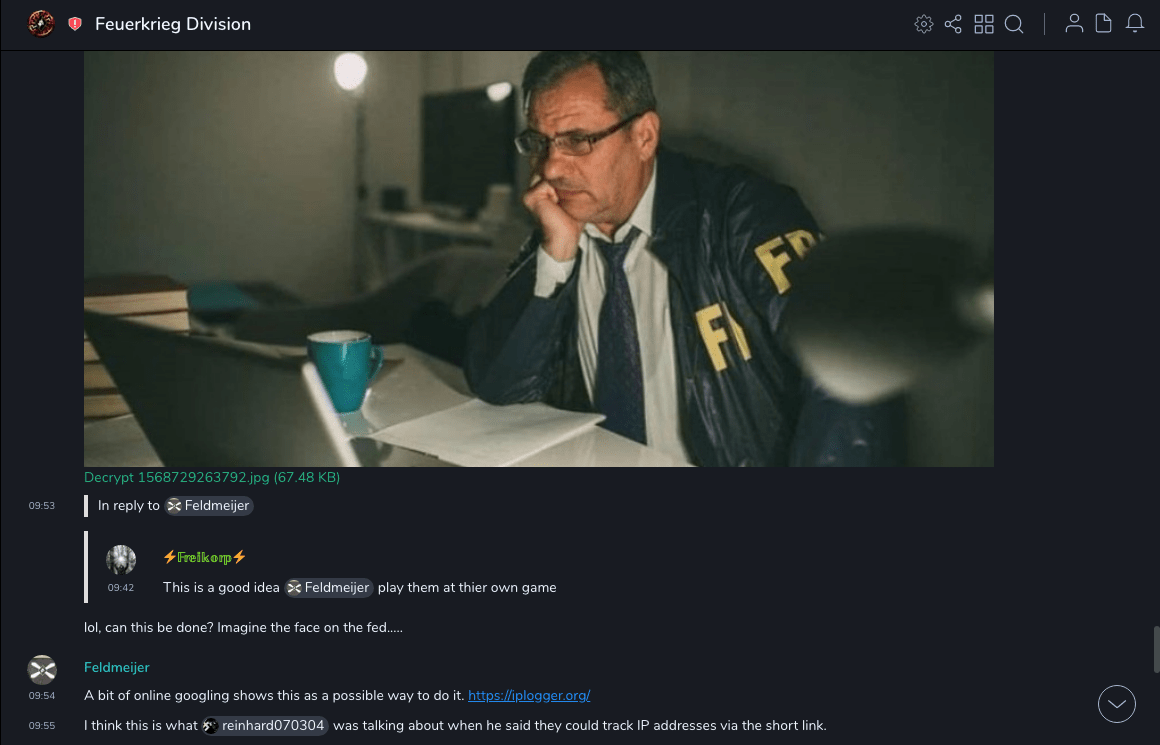The image size is (1160, 745).
Task: Click the share room icon
Action: [x=953, y=24]
